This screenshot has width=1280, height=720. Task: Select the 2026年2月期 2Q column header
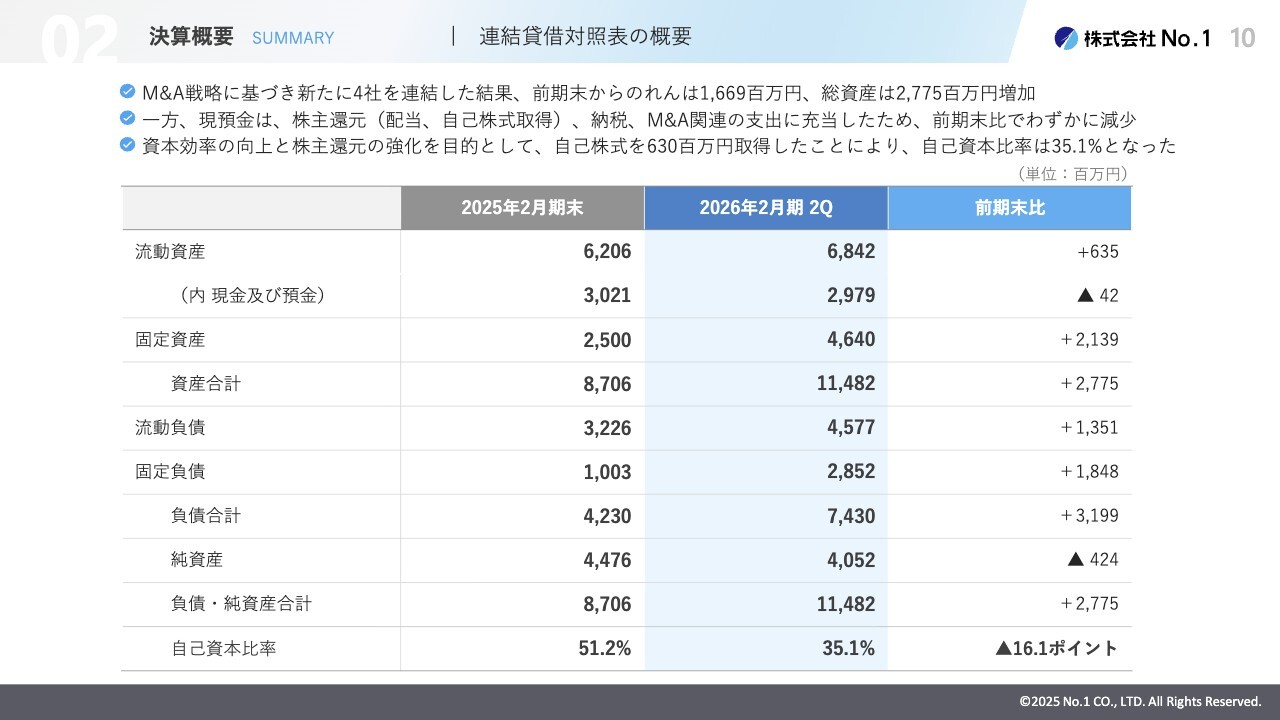tap(766, 208)
